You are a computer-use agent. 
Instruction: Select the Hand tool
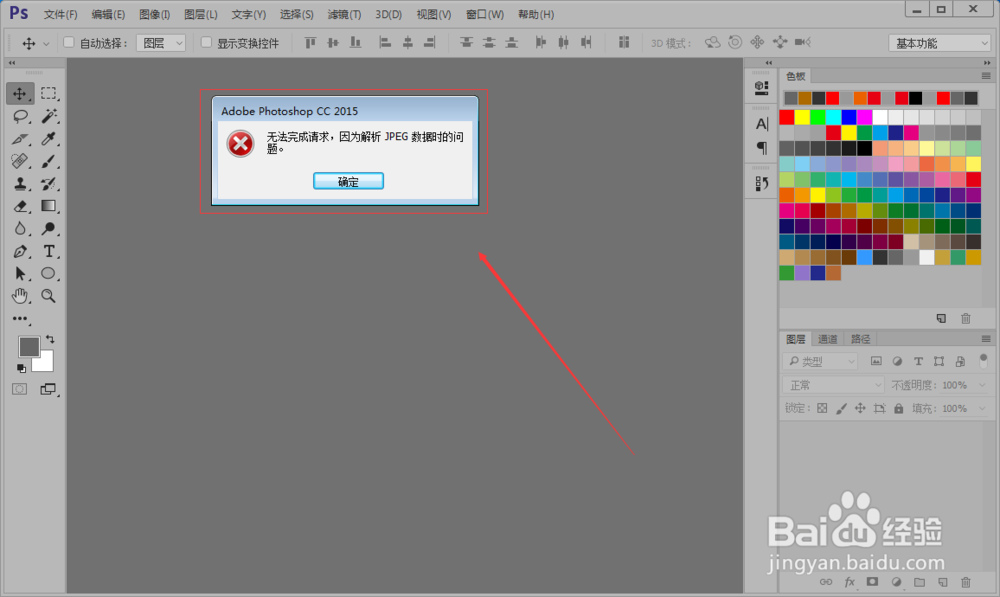[20, 296]
